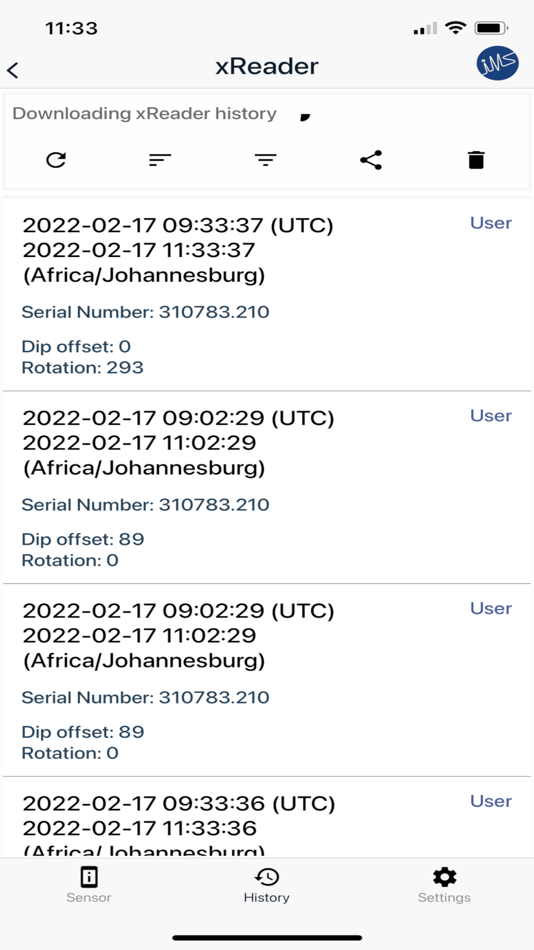This screenshot has height=950, width=534.
Task: Open the sort order icon
Action: click(161, 160)
